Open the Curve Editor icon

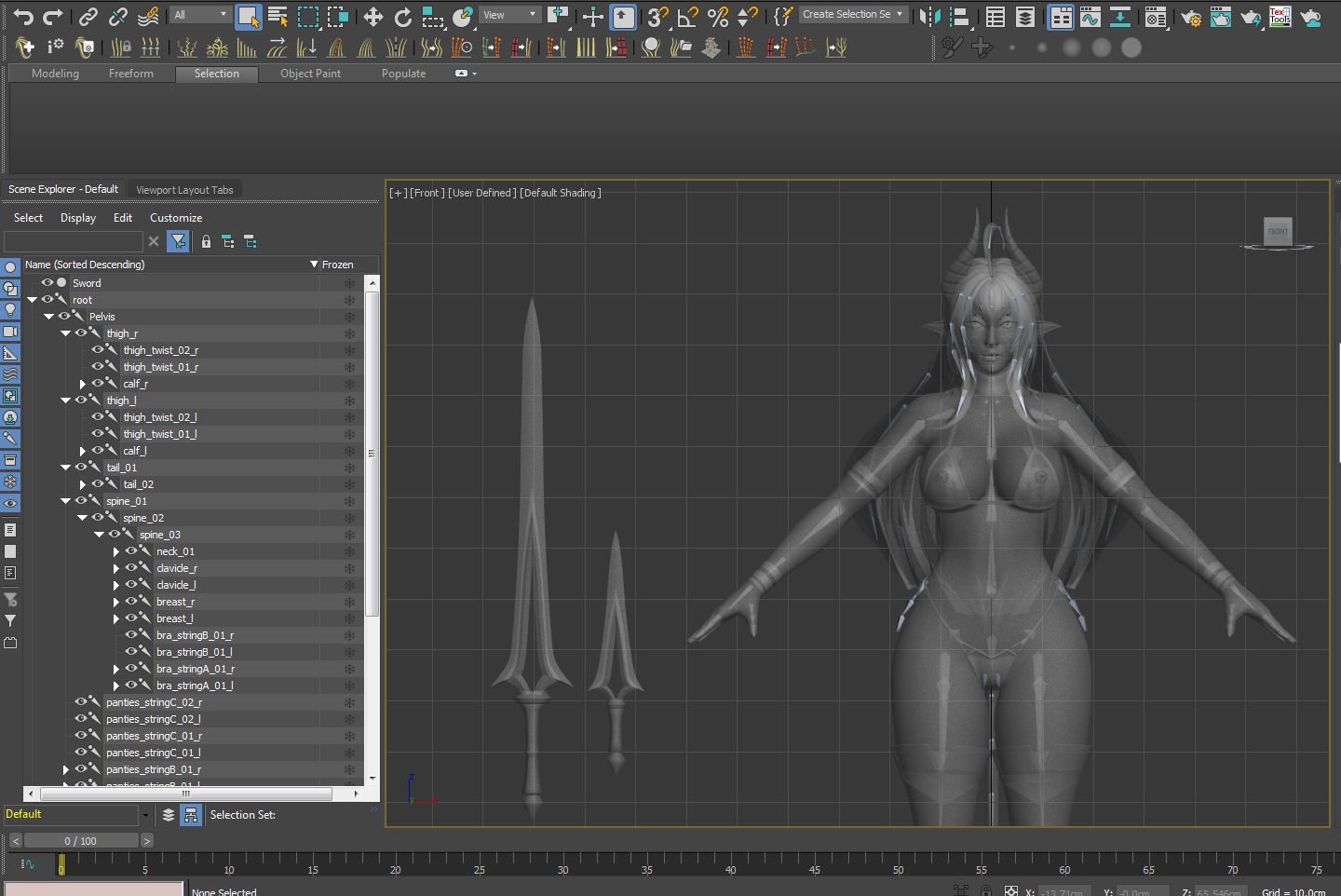1090,16
